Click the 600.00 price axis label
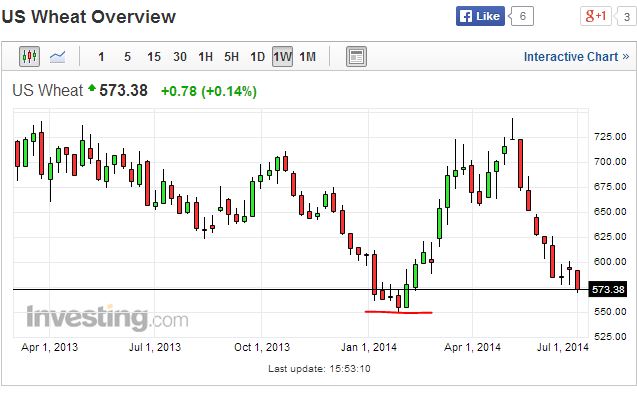 610,262
